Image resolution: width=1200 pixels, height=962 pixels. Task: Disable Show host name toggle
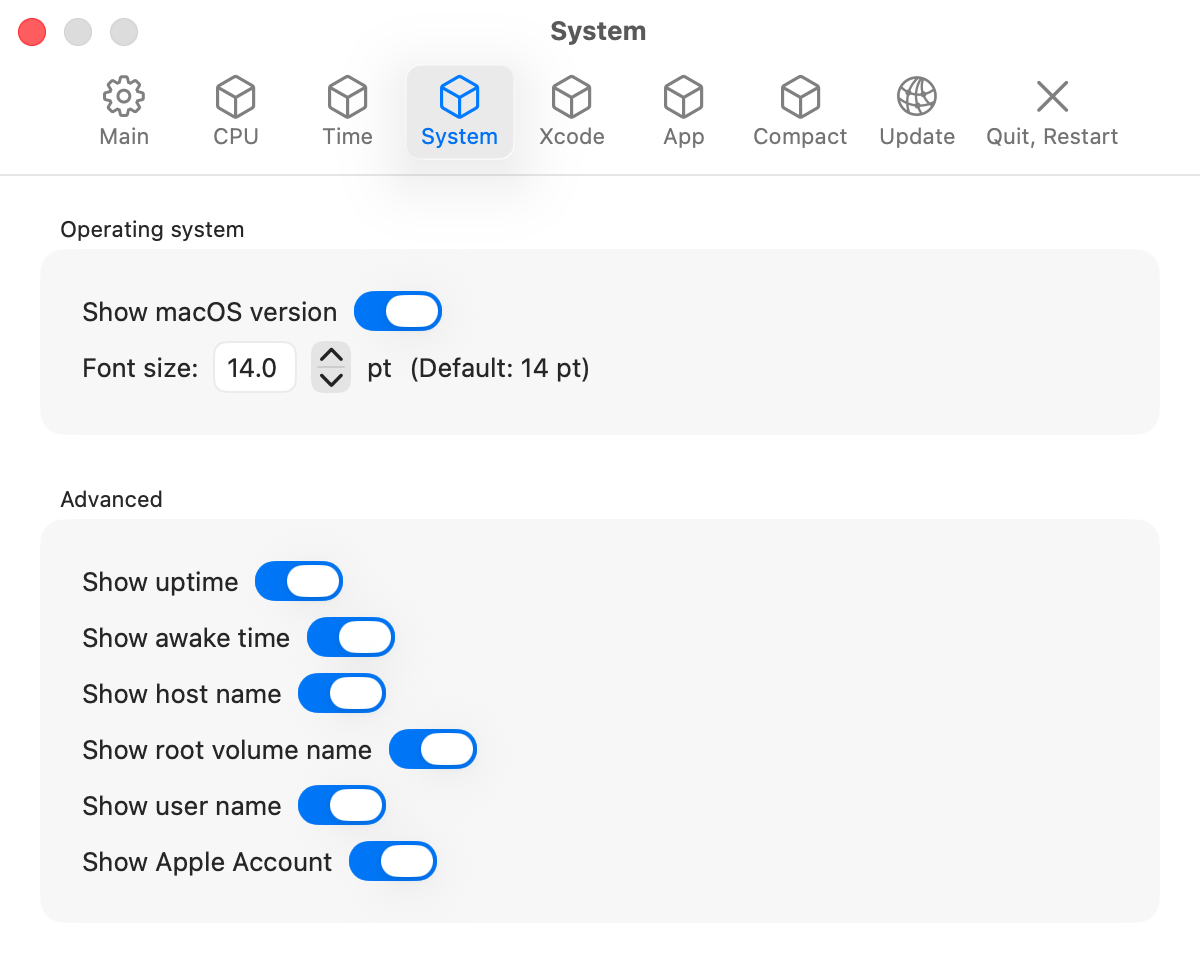point(342,694)
